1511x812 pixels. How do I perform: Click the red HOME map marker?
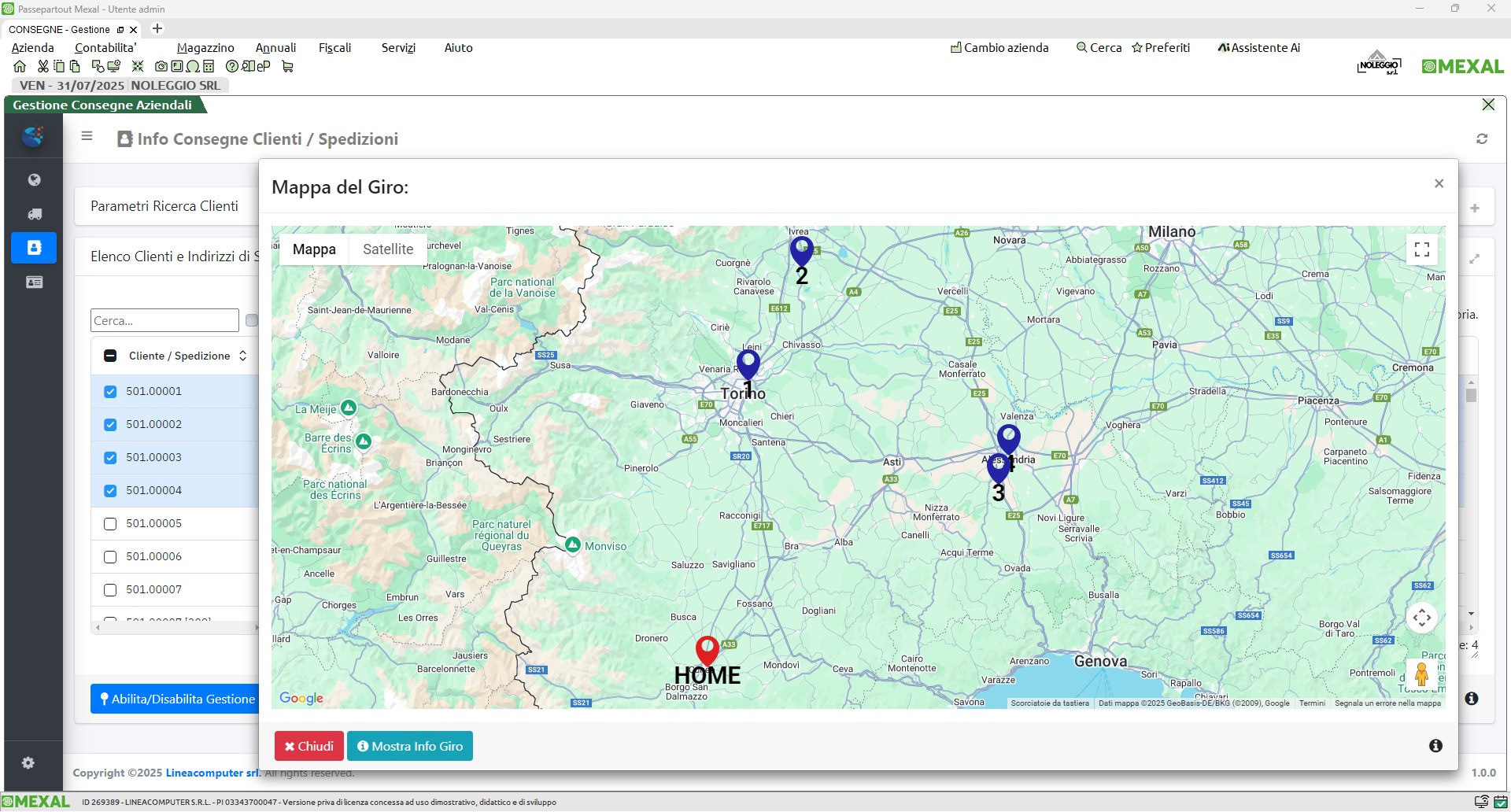coord(707,651)
